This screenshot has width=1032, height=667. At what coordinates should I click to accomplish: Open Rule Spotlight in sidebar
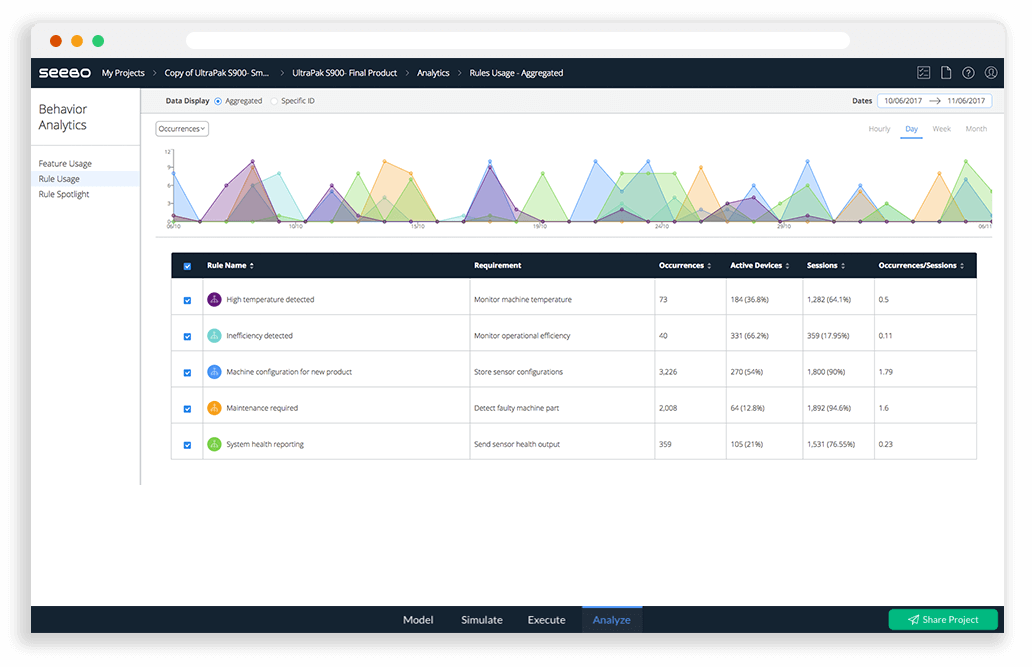tap(64, 194)
